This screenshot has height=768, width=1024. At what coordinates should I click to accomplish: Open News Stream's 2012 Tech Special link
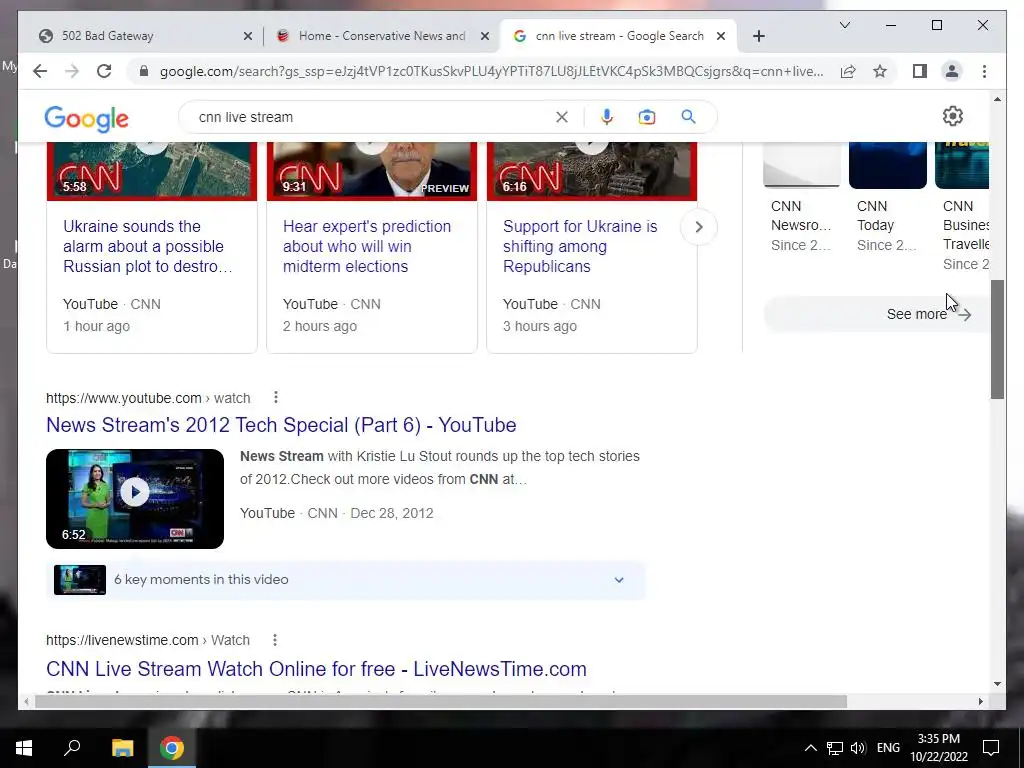281,425
